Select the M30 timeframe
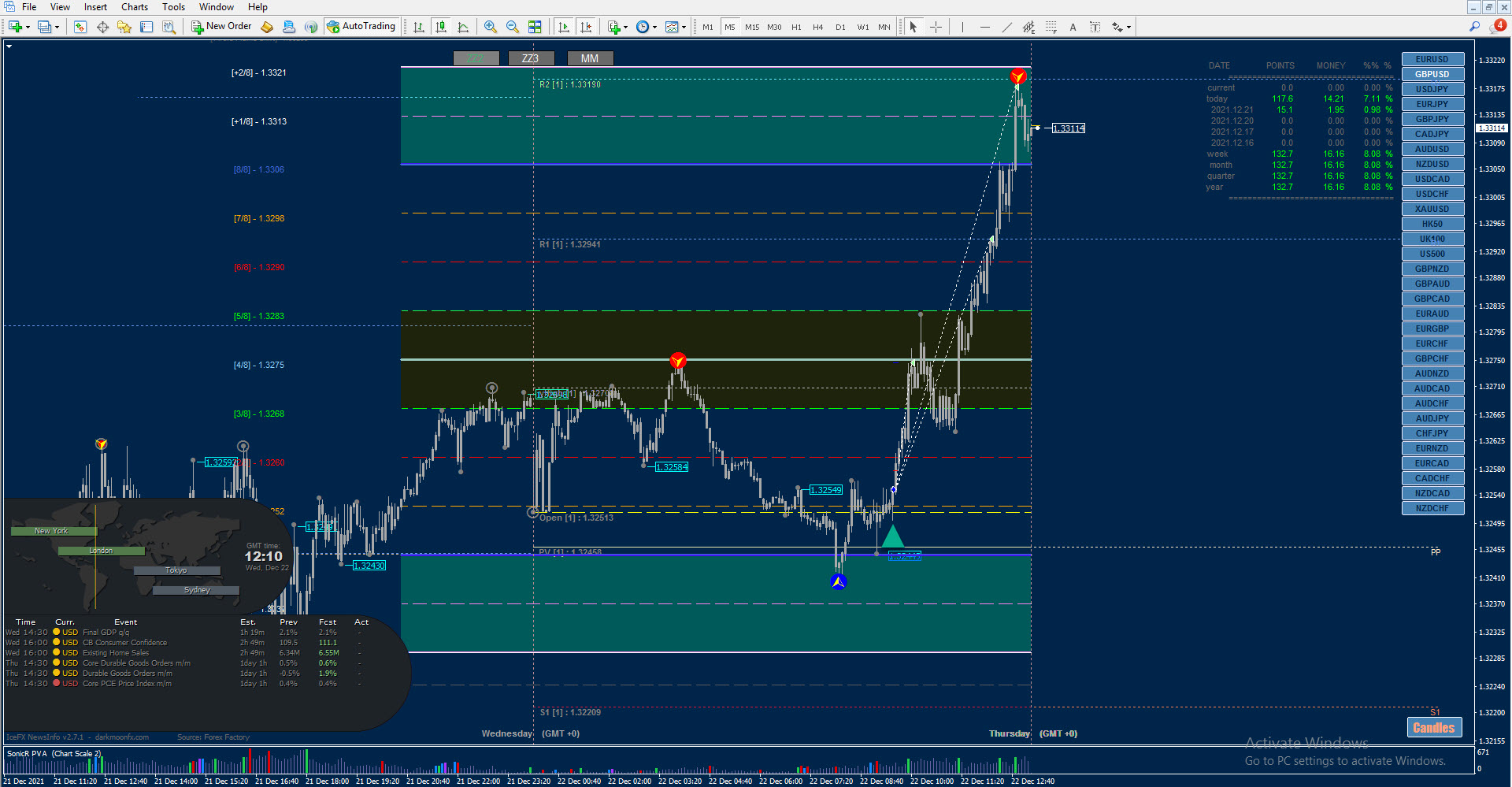The image size is (1512, 787). point(774,27)
